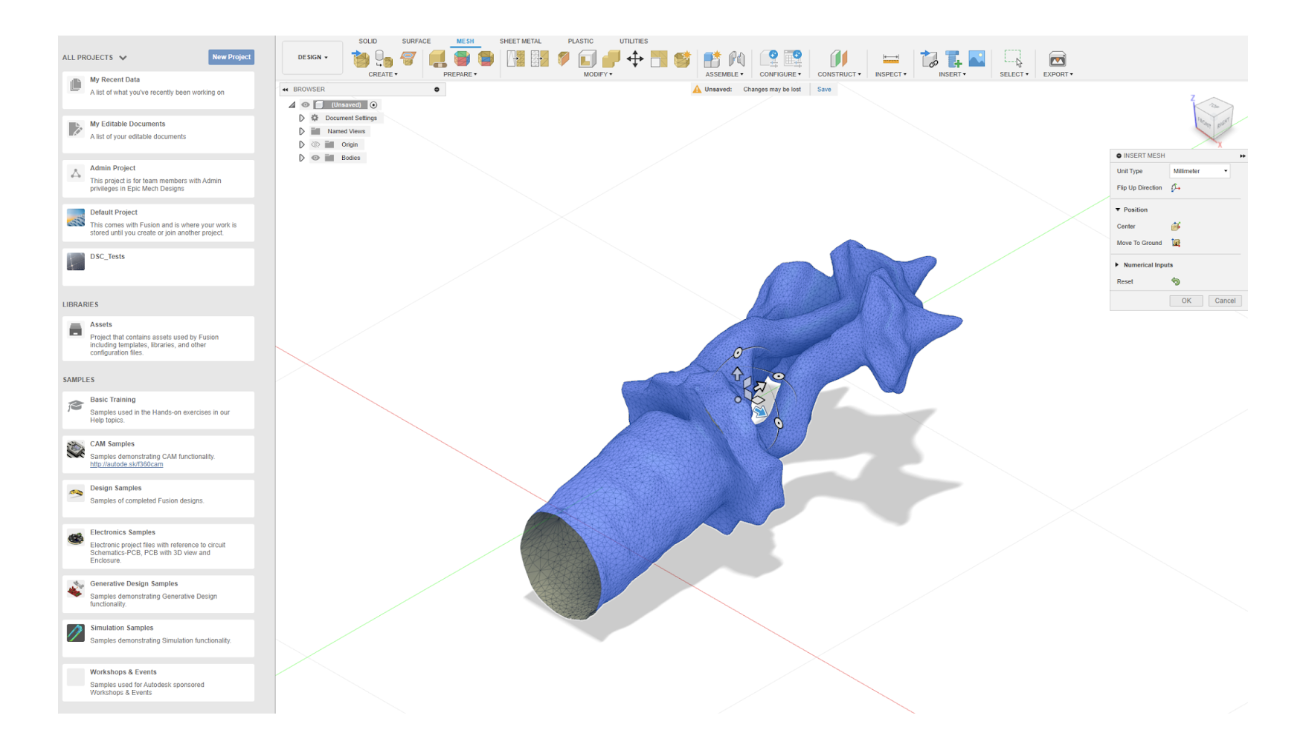Expand the Bodies tree node
The image size is (1300, 746).
pyautogui.click(x=302, y=158)
